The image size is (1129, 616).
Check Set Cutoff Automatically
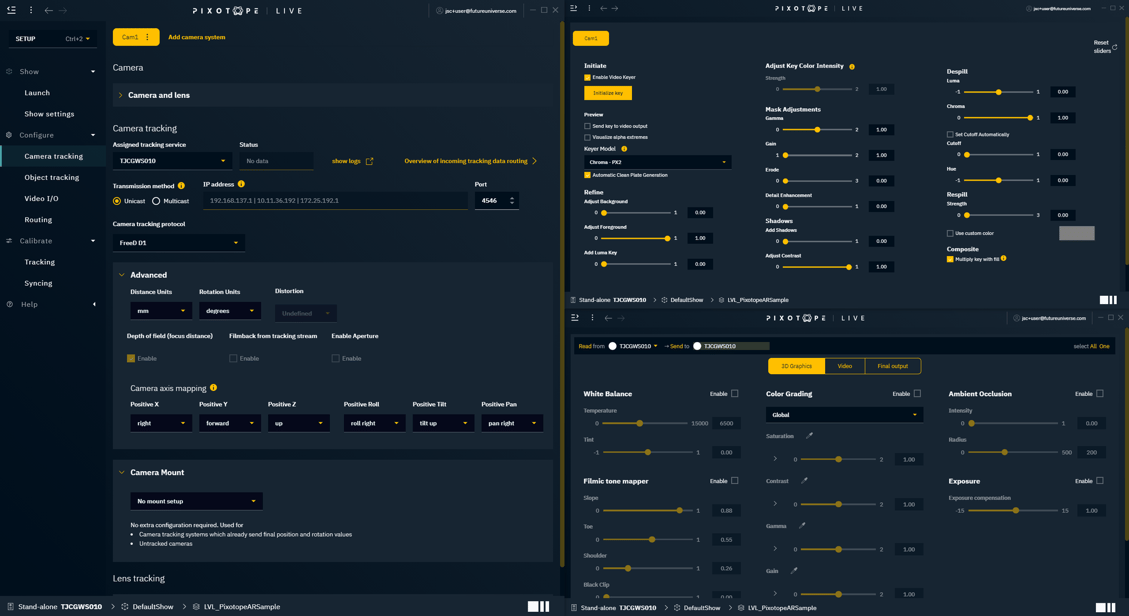click(x=950, y=135)
